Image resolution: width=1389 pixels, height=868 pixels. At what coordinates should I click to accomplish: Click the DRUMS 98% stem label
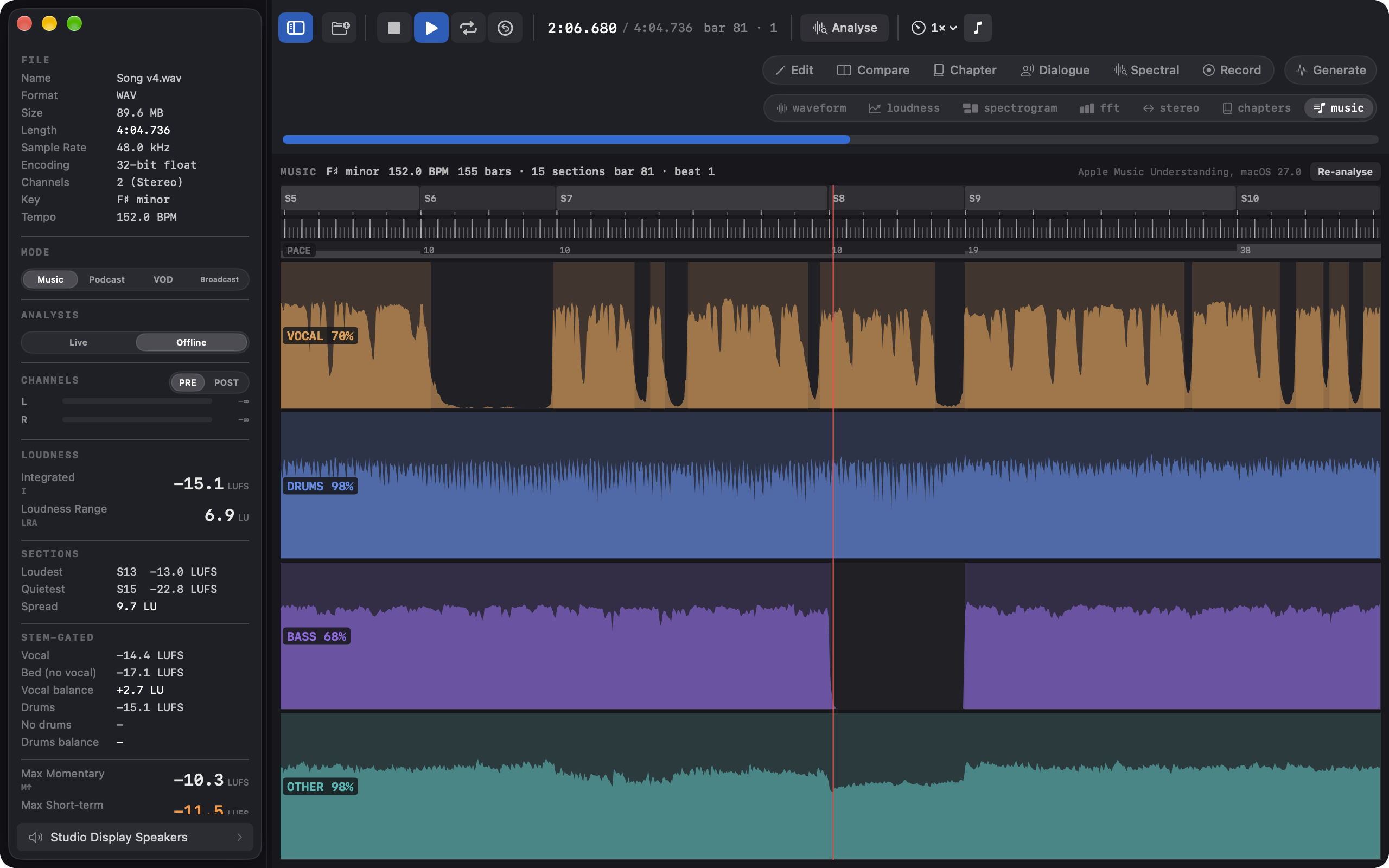tap(320, 486)
